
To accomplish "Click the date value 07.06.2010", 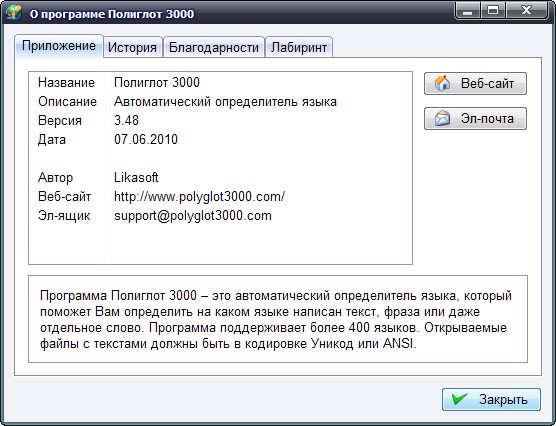I will click(x=146, y=139).
